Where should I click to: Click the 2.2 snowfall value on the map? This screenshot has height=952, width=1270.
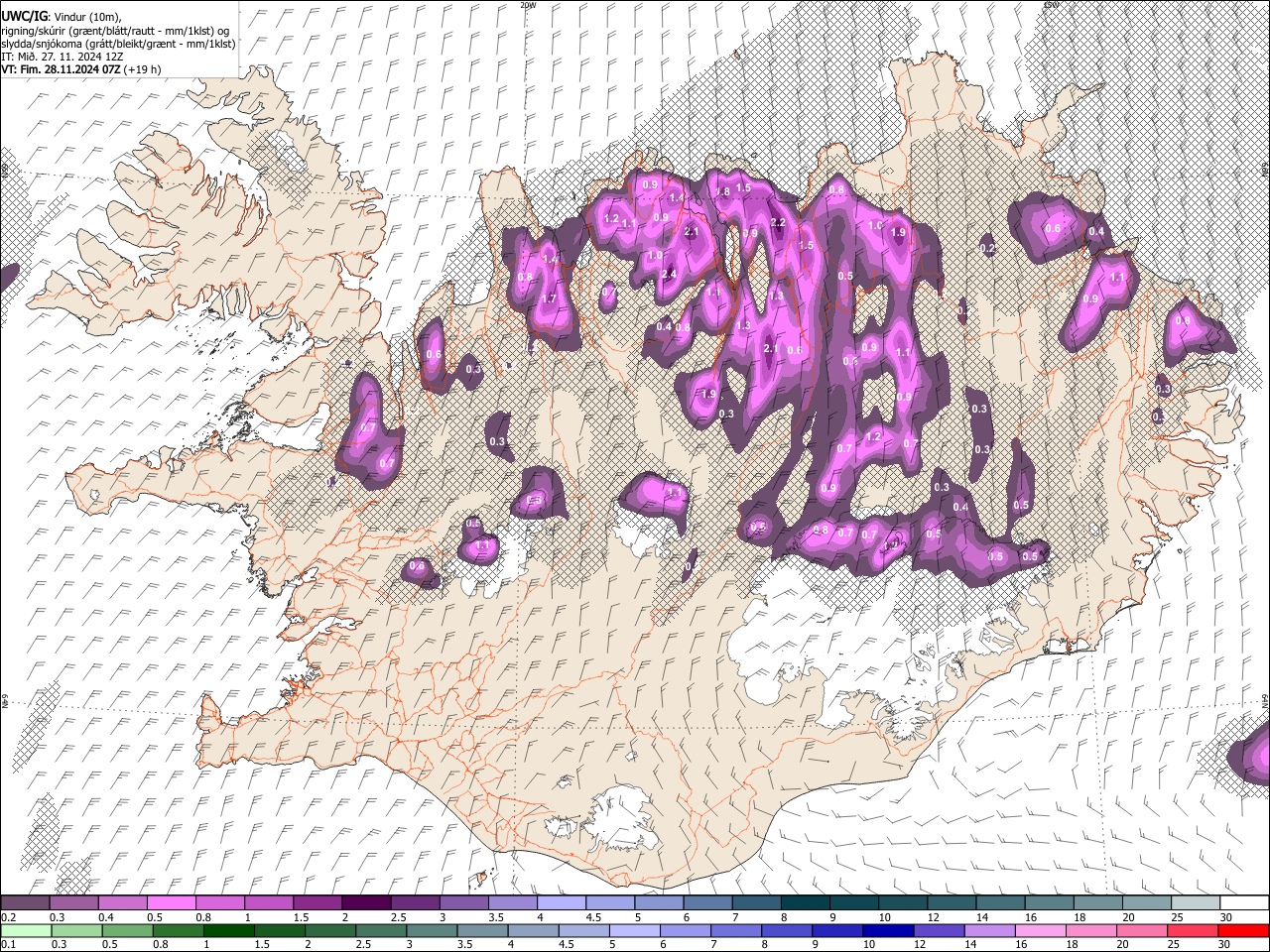[778, 223]
